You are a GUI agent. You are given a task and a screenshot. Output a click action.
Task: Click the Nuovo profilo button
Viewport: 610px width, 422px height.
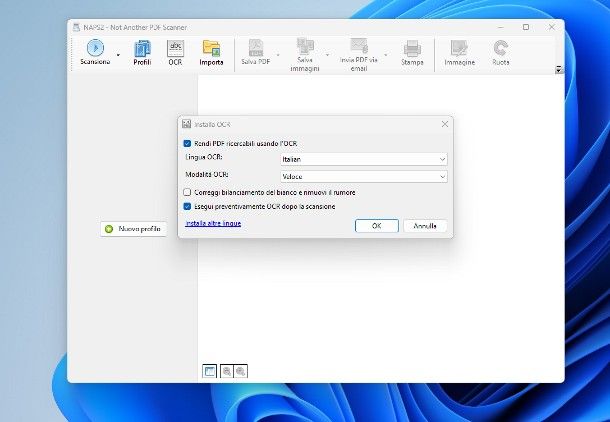point(133,229)
